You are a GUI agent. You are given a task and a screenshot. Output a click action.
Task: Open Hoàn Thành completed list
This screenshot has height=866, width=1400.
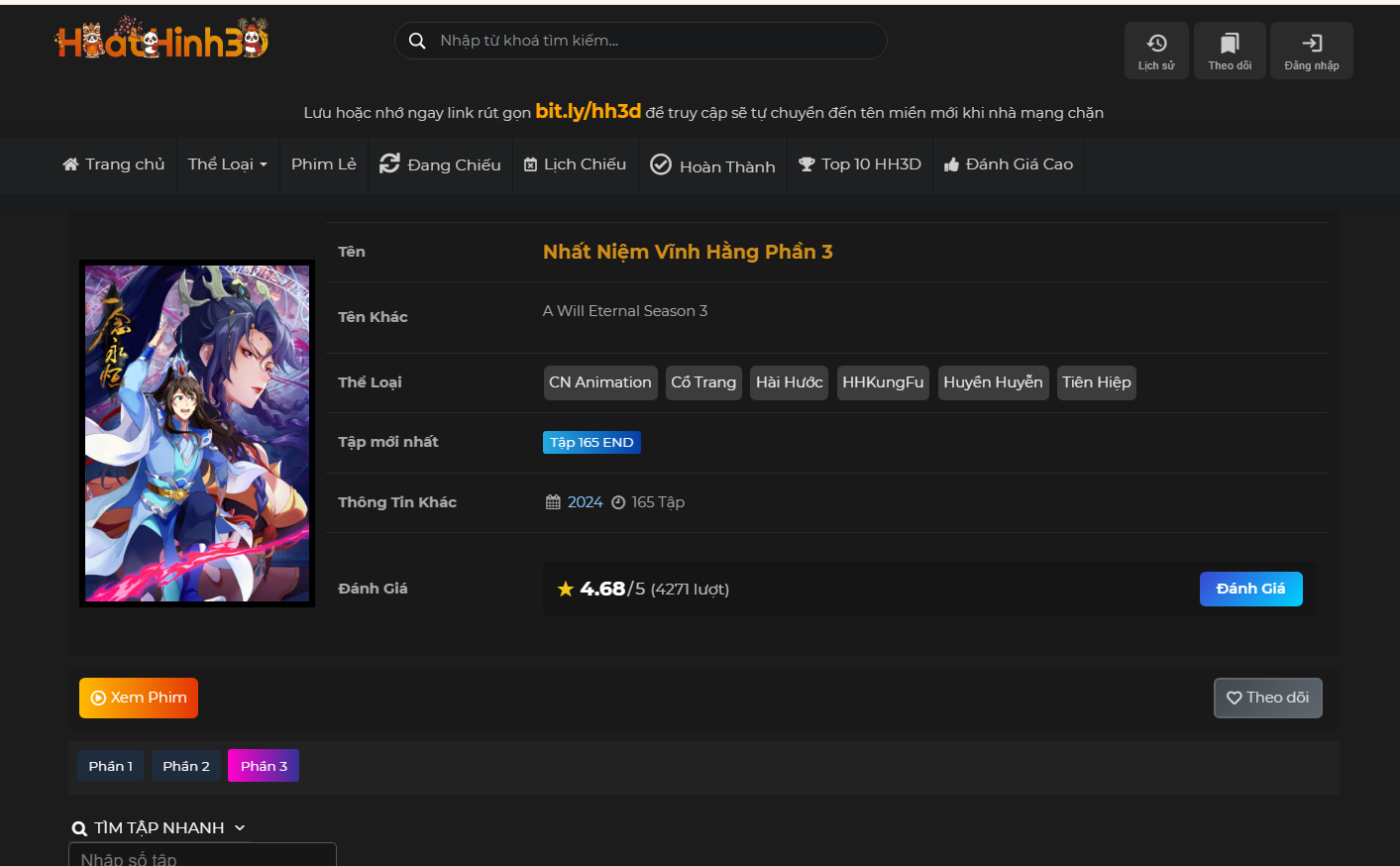(x=712, y=165)
